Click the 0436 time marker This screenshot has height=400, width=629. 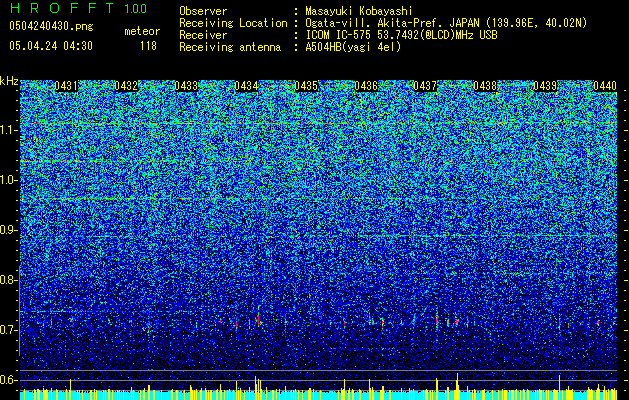pos(366,86)
